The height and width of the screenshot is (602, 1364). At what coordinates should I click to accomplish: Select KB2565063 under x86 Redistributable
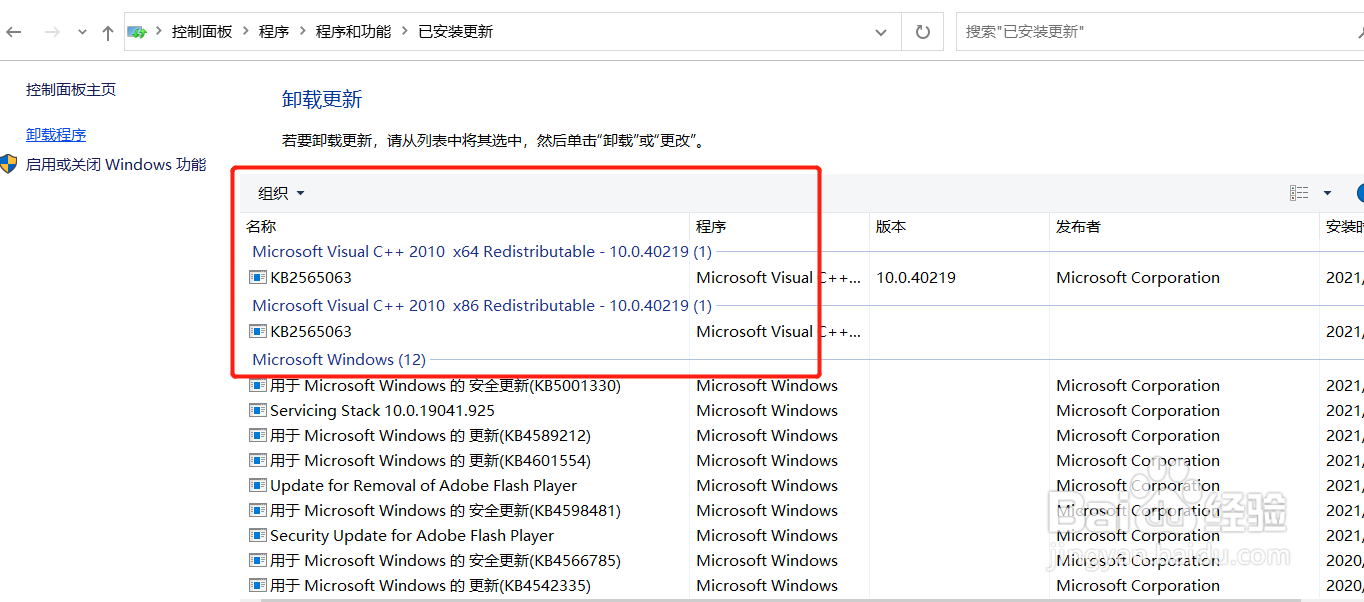[x=311, y=331]
